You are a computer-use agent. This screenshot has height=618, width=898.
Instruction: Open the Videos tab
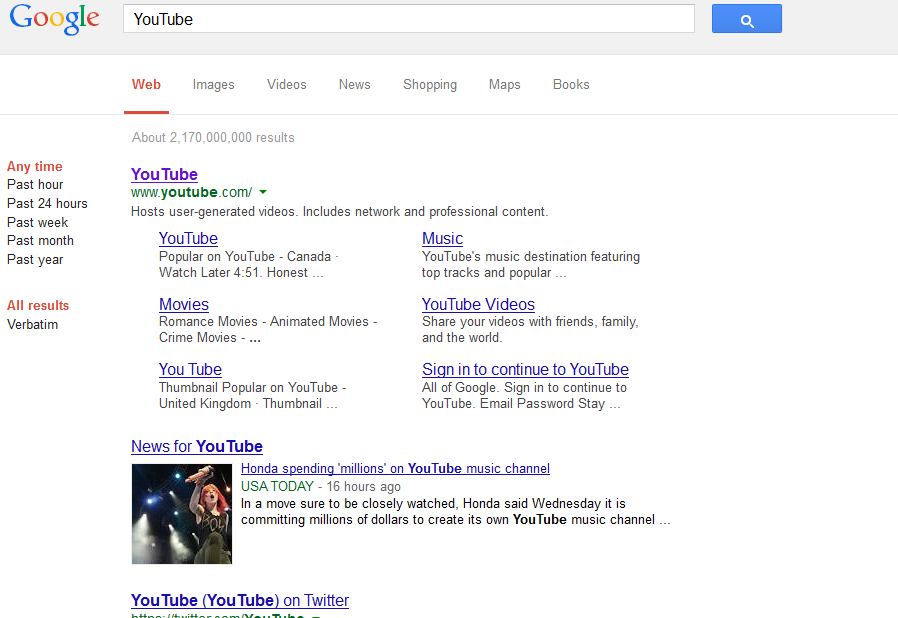[x=286, y=85]
